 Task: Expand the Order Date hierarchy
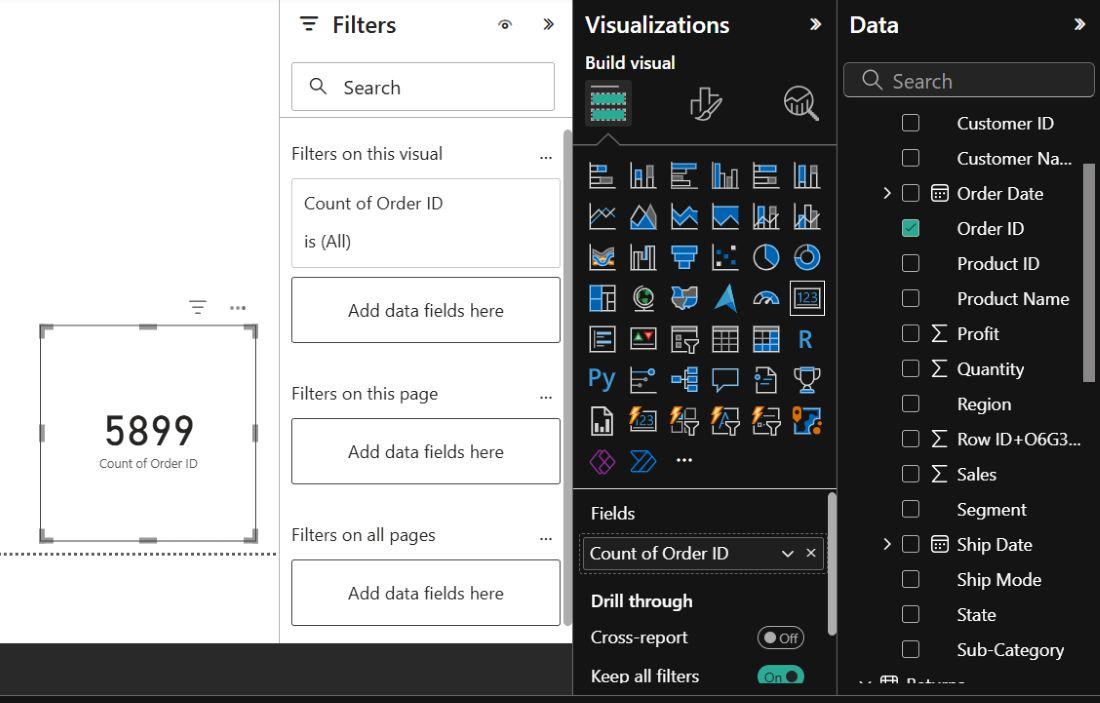887,193
